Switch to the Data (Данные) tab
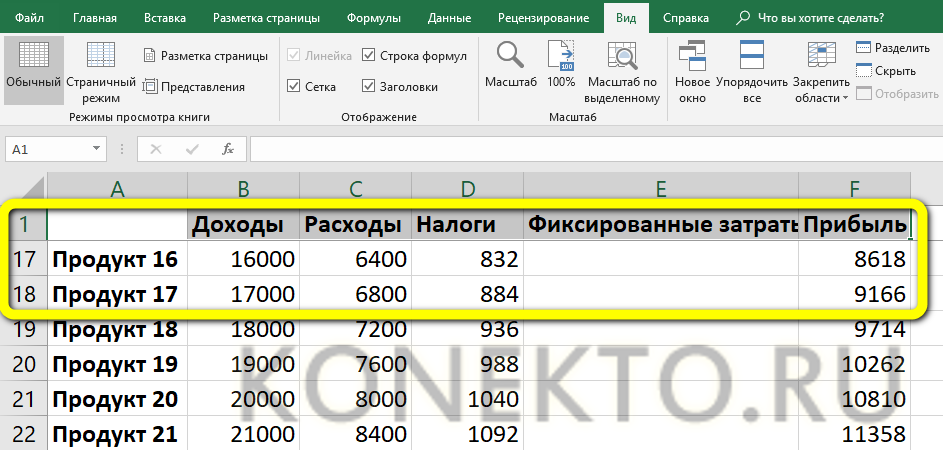 tap(449, 18)
